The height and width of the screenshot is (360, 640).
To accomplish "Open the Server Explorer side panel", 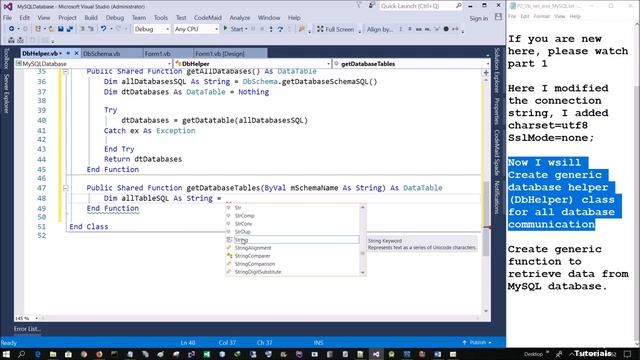I will tap(6, 93).
